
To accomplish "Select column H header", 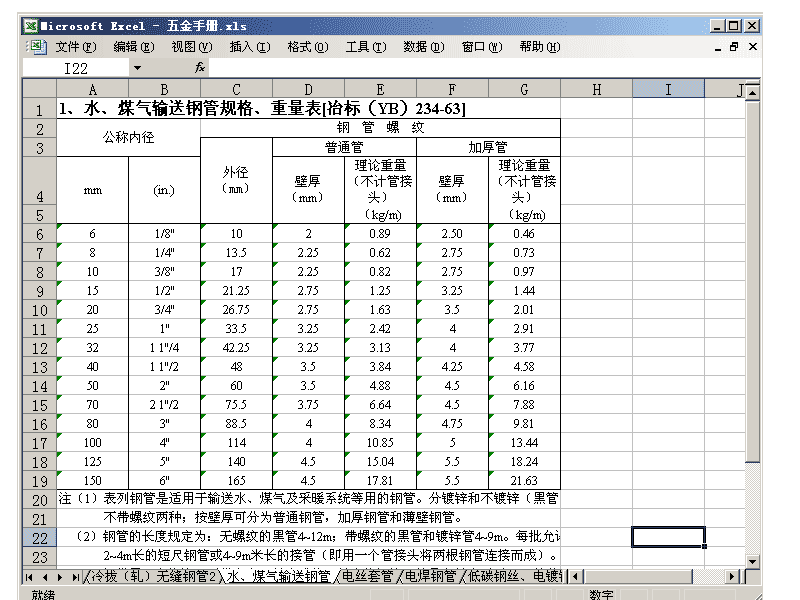I will (596, 89).
